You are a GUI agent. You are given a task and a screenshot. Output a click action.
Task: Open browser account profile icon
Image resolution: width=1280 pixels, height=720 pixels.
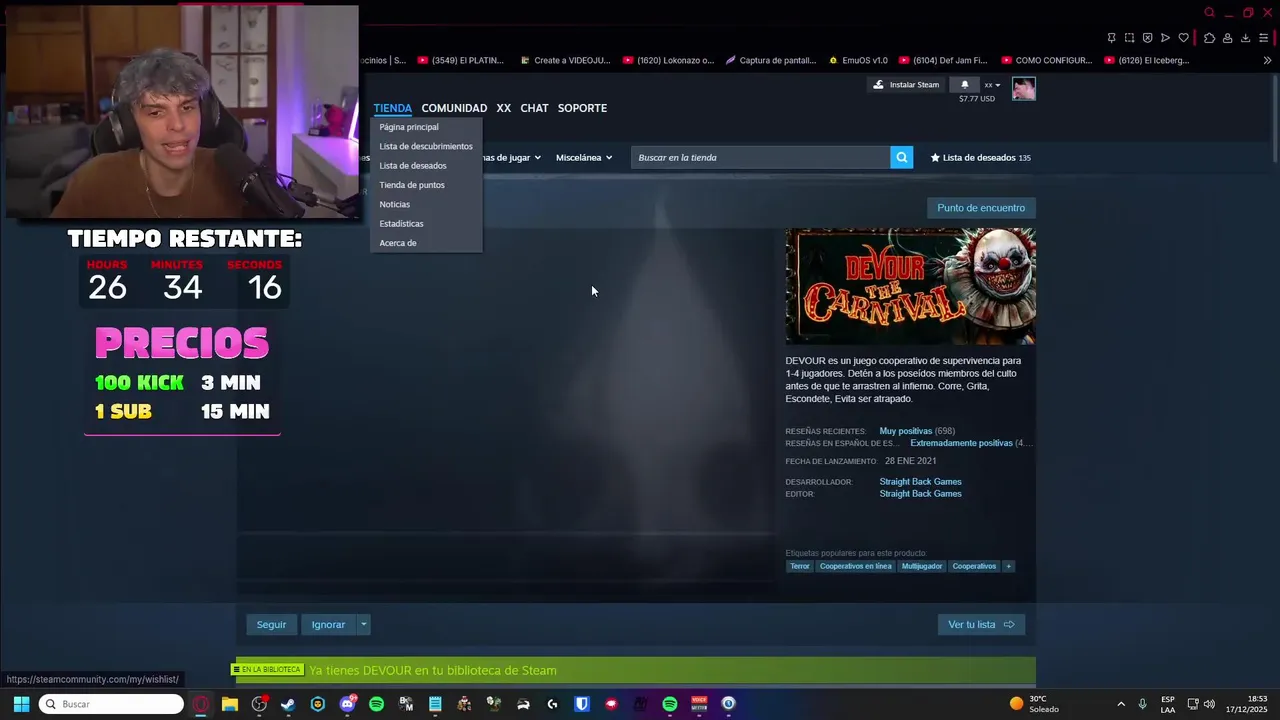1227,38
